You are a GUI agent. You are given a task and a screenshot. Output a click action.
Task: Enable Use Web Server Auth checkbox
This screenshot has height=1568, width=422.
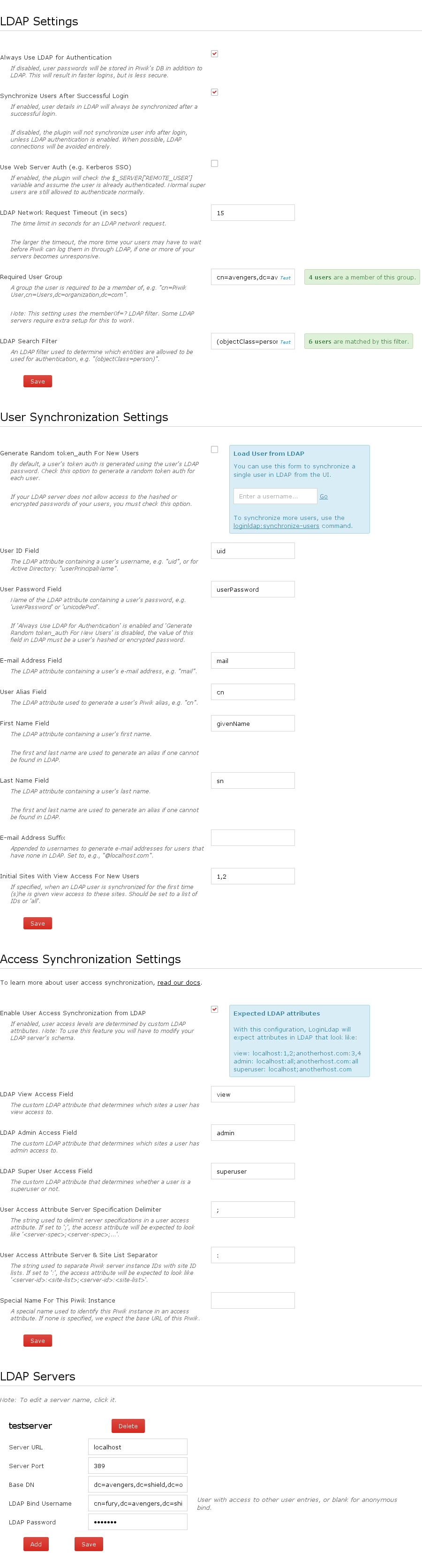214,163
